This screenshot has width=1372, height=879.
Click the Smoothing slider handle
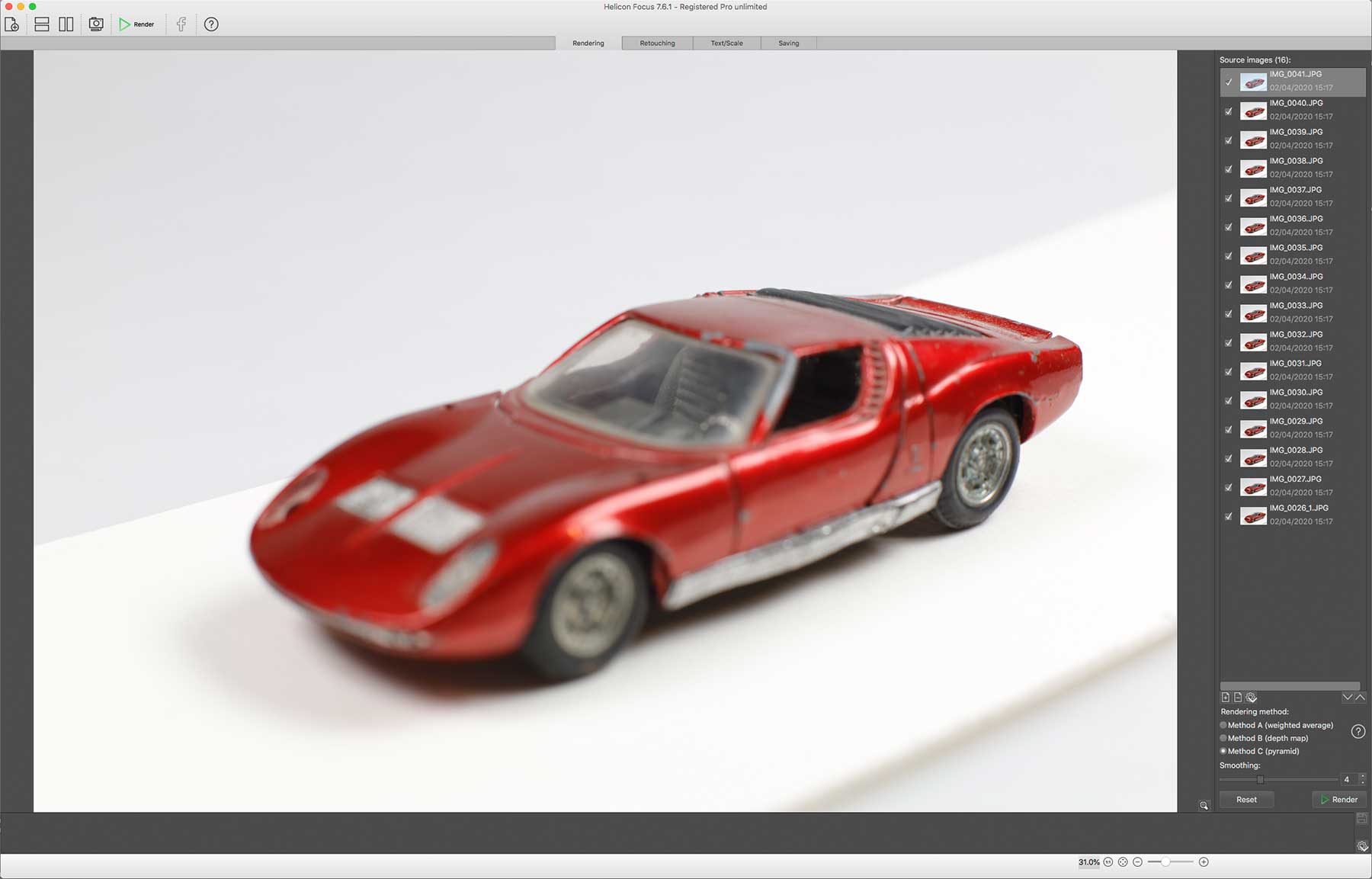point(1261,780)
